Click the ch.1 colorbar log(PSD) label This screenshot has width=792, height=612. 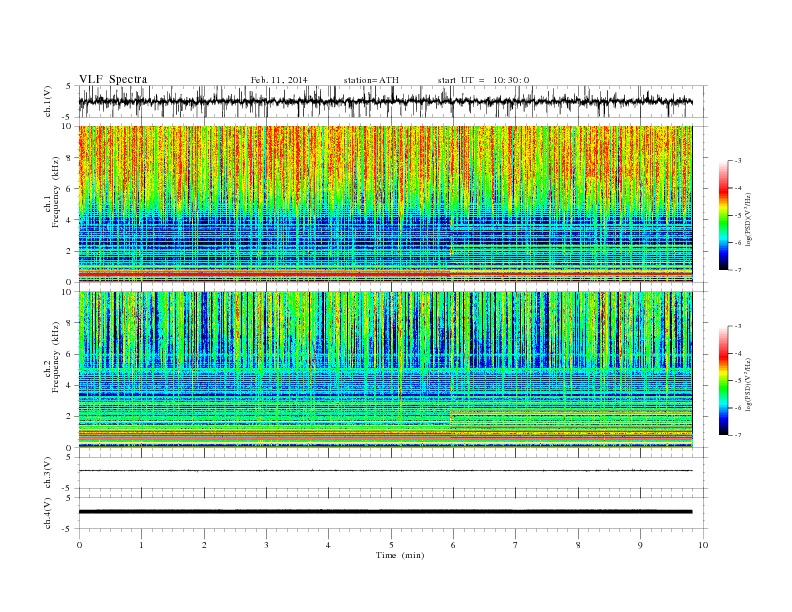748,219
